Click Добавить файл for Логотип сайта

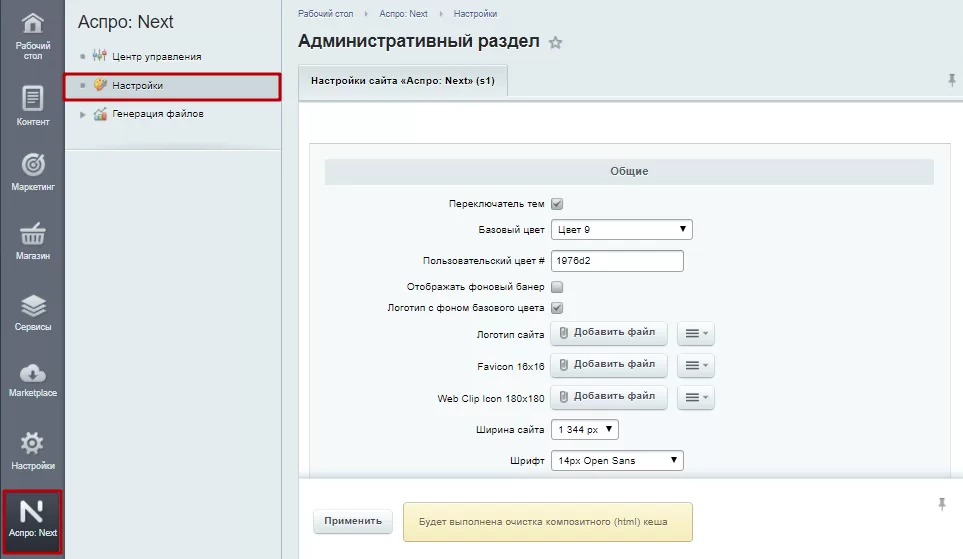[608, 332]
